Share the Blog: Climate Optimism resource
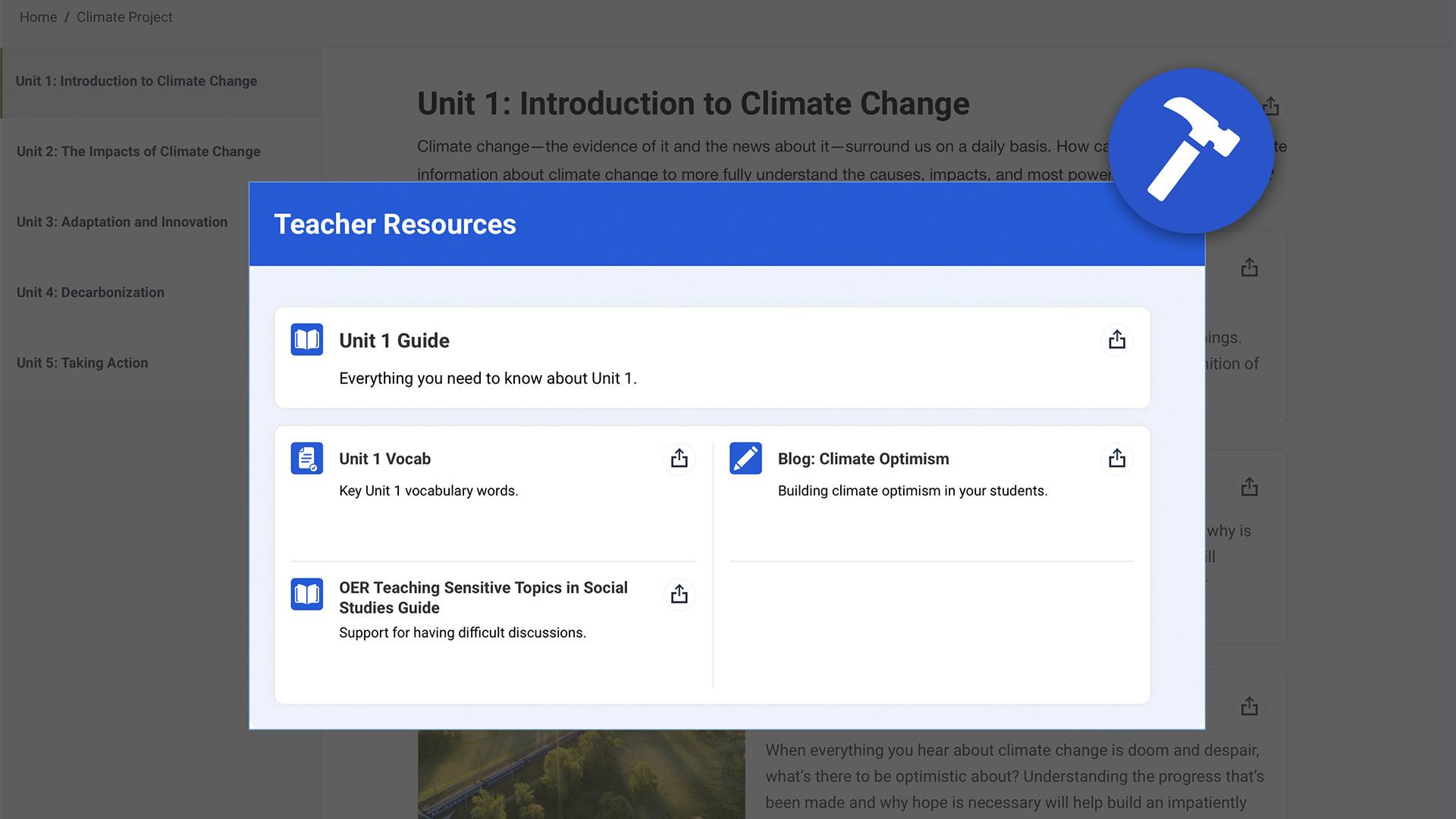This screenshot has width=1456, height=819. (1116, 458)
